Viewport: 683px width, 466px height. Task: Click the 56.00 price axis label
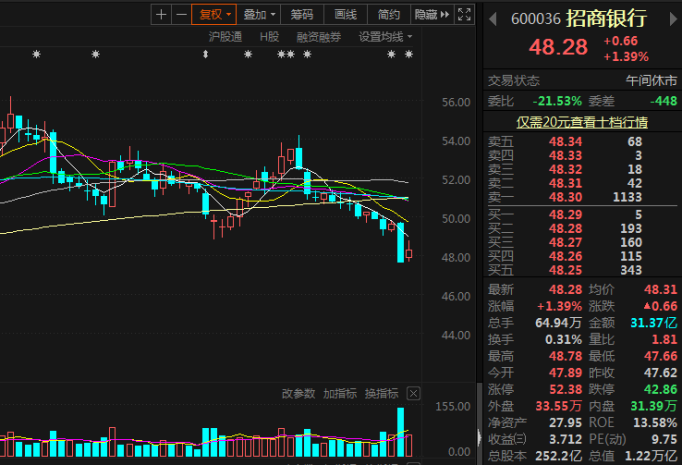pyautogui.click(x=456, y=102)
